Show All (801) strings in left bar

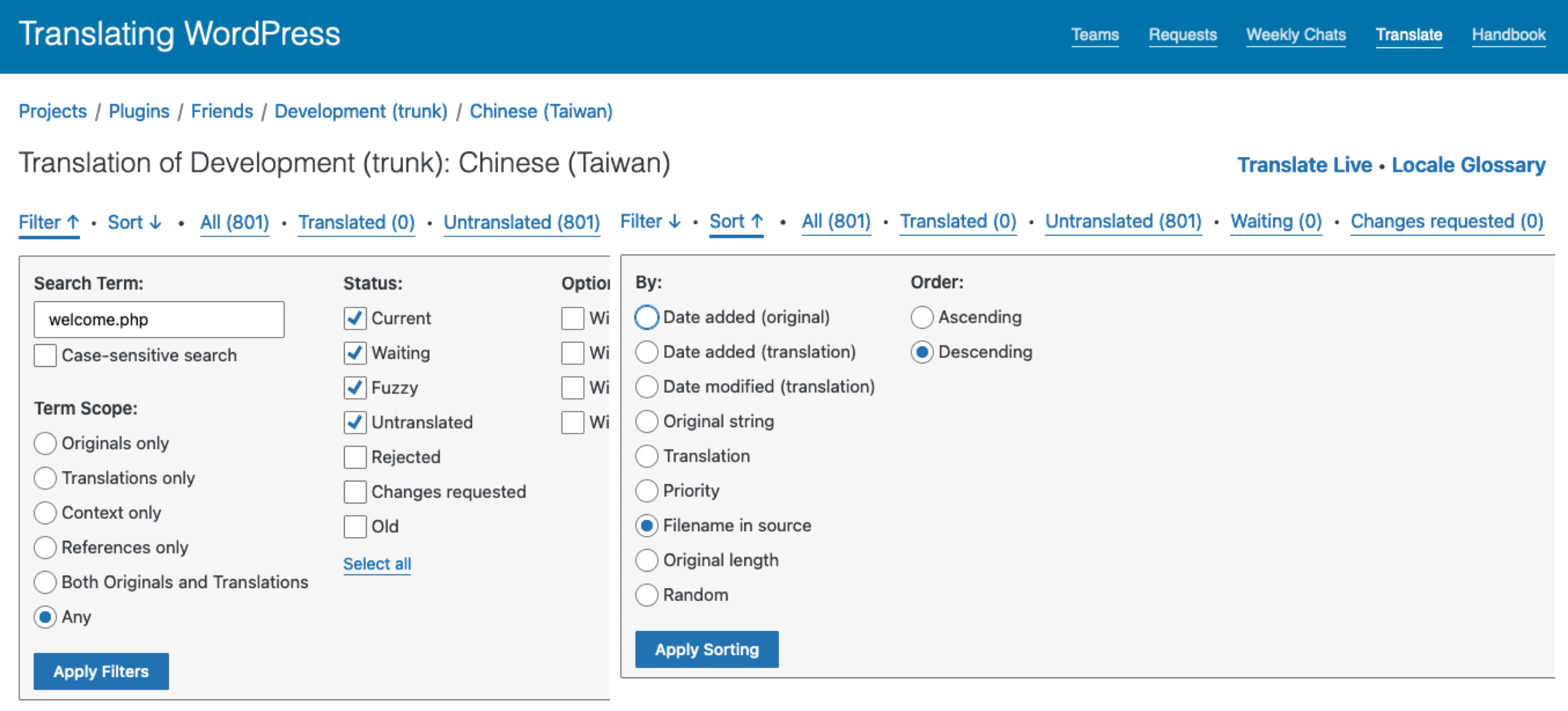click(234, 222)
